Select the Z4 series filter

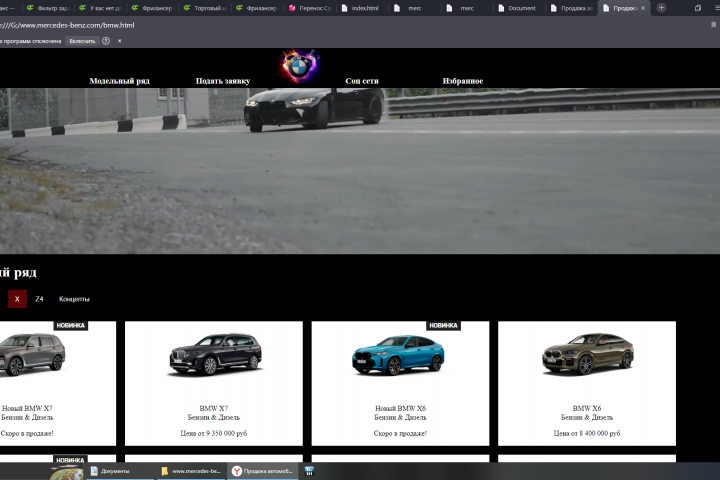39,299
